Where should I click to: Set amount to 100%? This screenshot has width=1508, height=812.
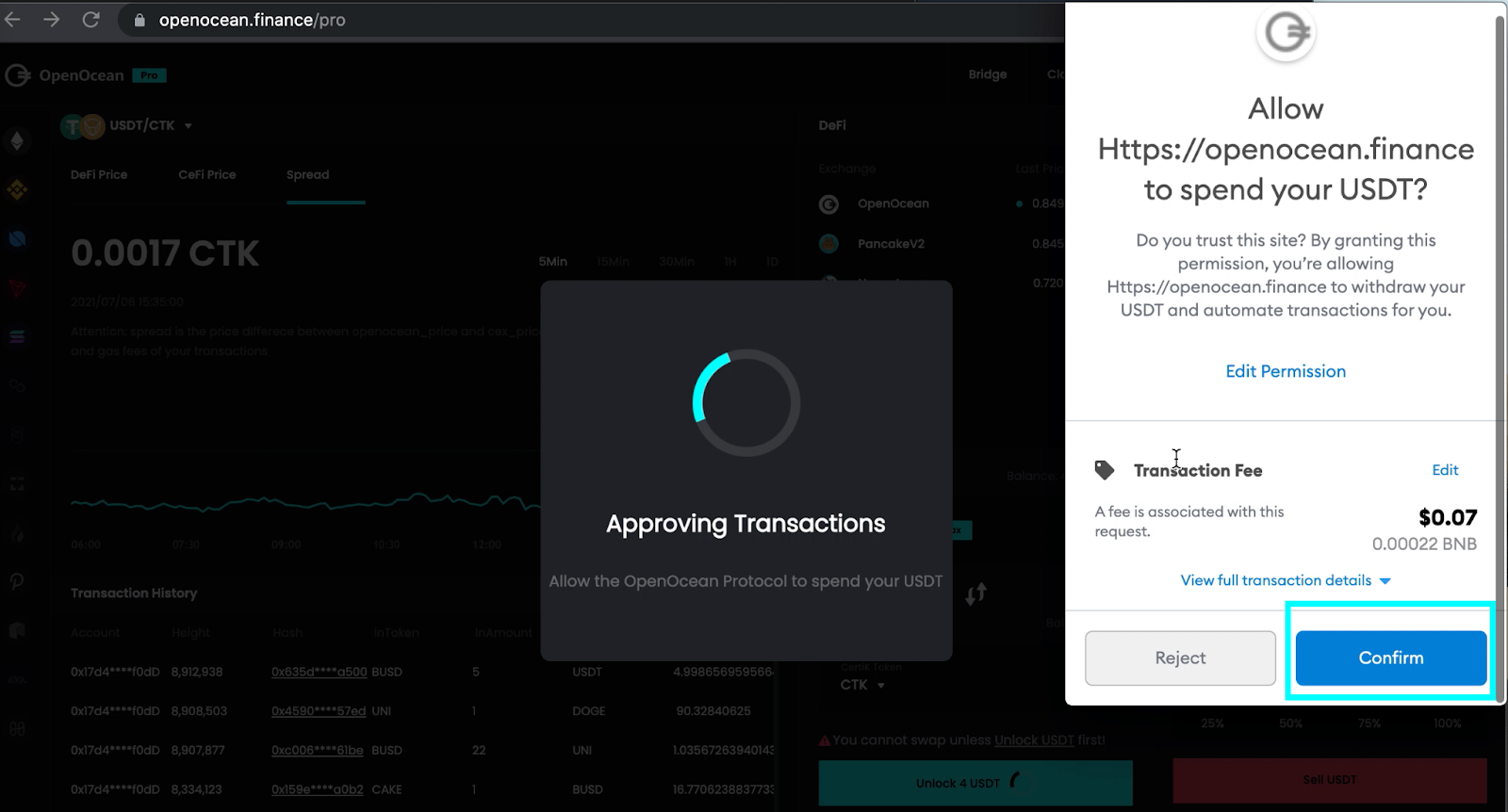pos(1448,723)
